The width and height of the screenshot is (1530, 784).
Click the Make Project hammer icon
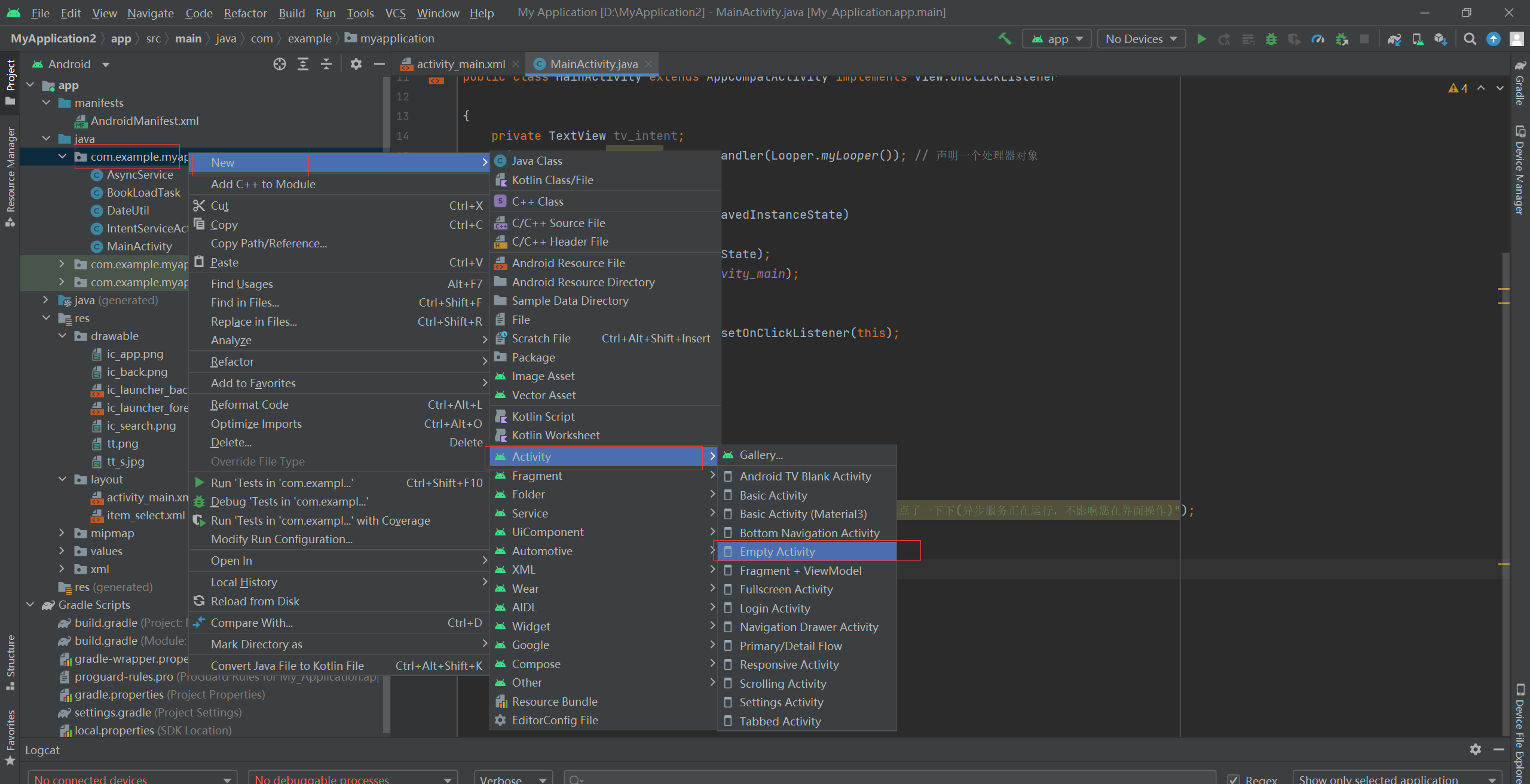(1005, 39)
